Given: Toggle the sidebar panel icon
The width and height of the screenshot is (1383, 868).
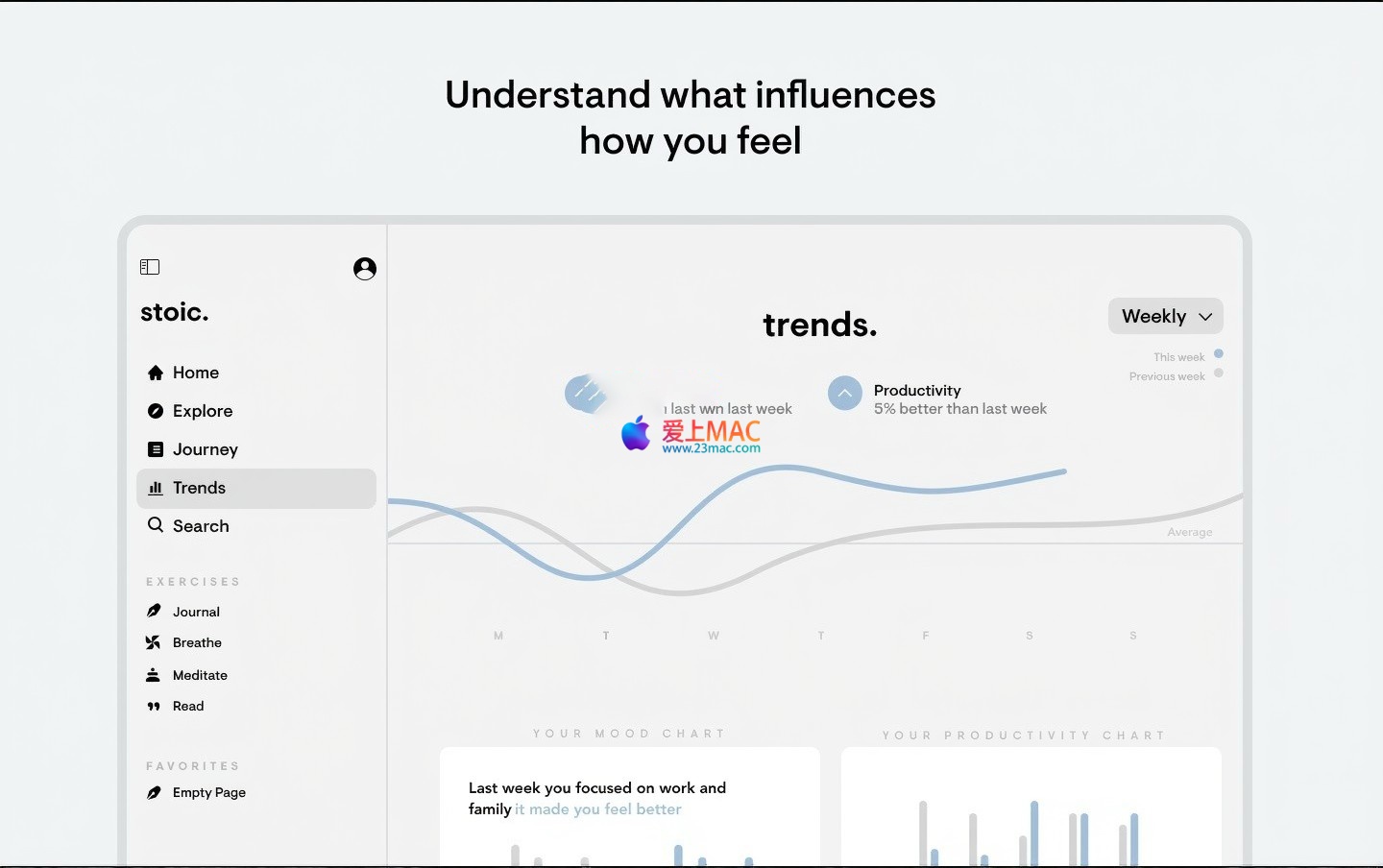Looking at the screenshot, I should pyautogui.click(x=150, y=267).
